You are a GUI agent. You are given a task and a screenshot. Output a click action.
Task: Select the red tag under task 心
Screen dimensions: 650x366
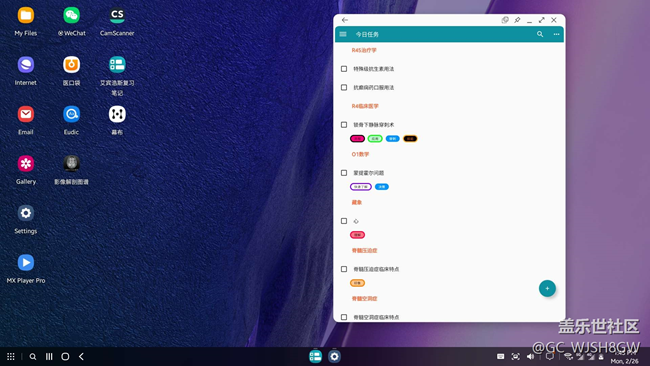(x=357, y=235)
